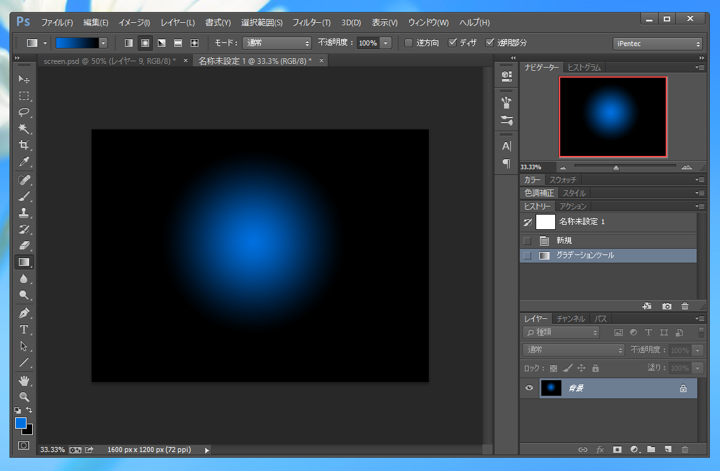
Task: Choose angle gradient style
Action: pos(162,43)
